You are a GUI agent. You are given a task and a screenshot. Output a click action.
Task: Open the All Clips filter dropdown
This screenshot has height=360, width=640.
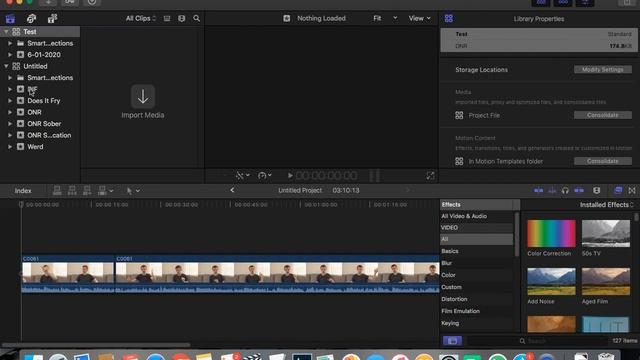click(141, 18)
